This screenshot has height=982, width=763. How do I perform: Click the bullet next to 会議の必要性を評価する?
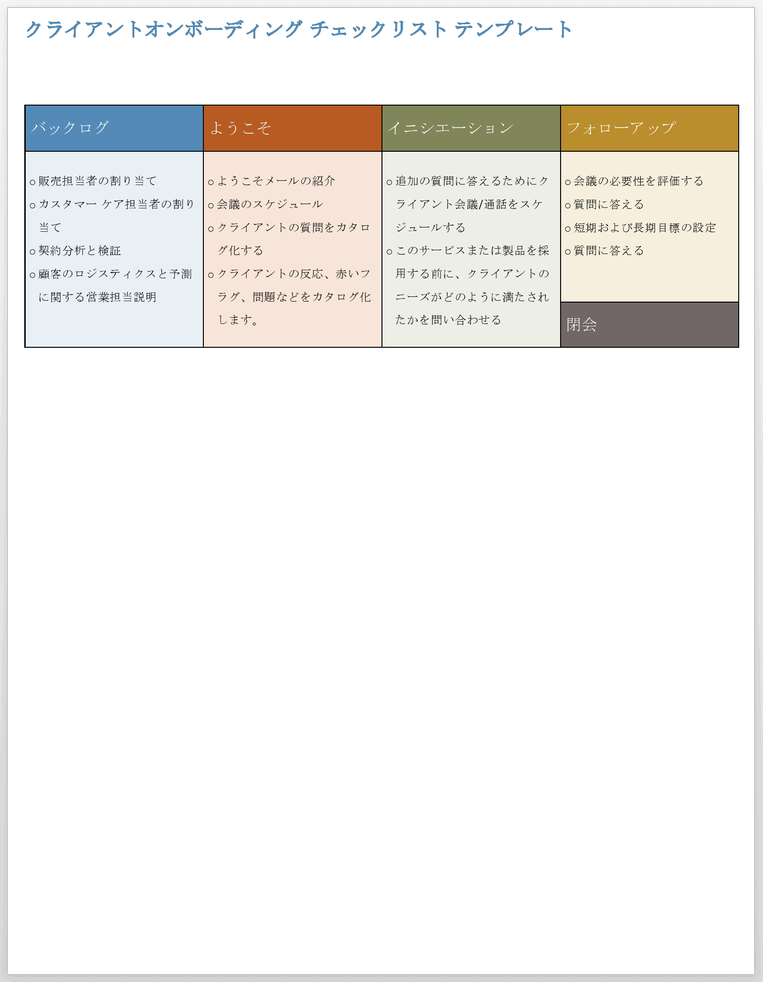(x=568, y=182)
